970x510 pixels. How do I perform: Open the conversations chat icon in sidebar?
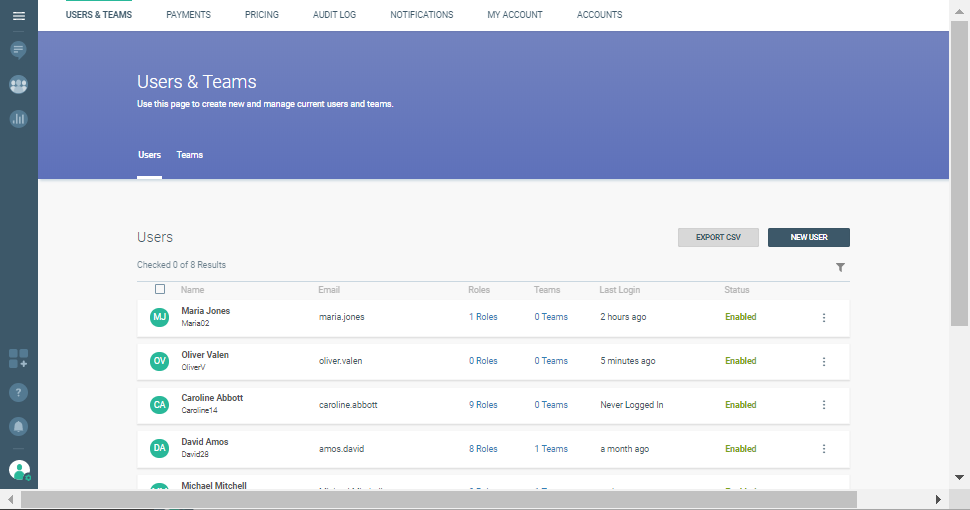coord(18,49)
